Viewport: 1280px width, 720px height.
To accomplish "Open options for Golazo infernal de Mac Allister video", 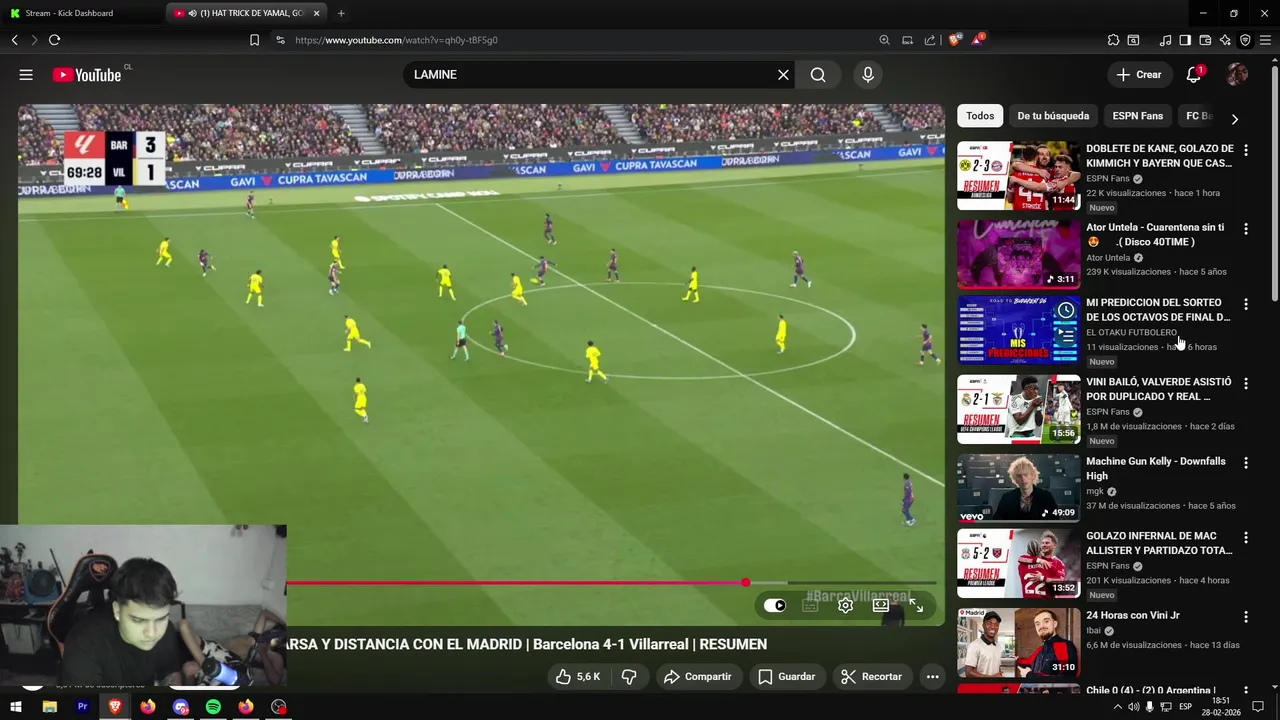I will pyautogui.click(x=1245, y=537).
